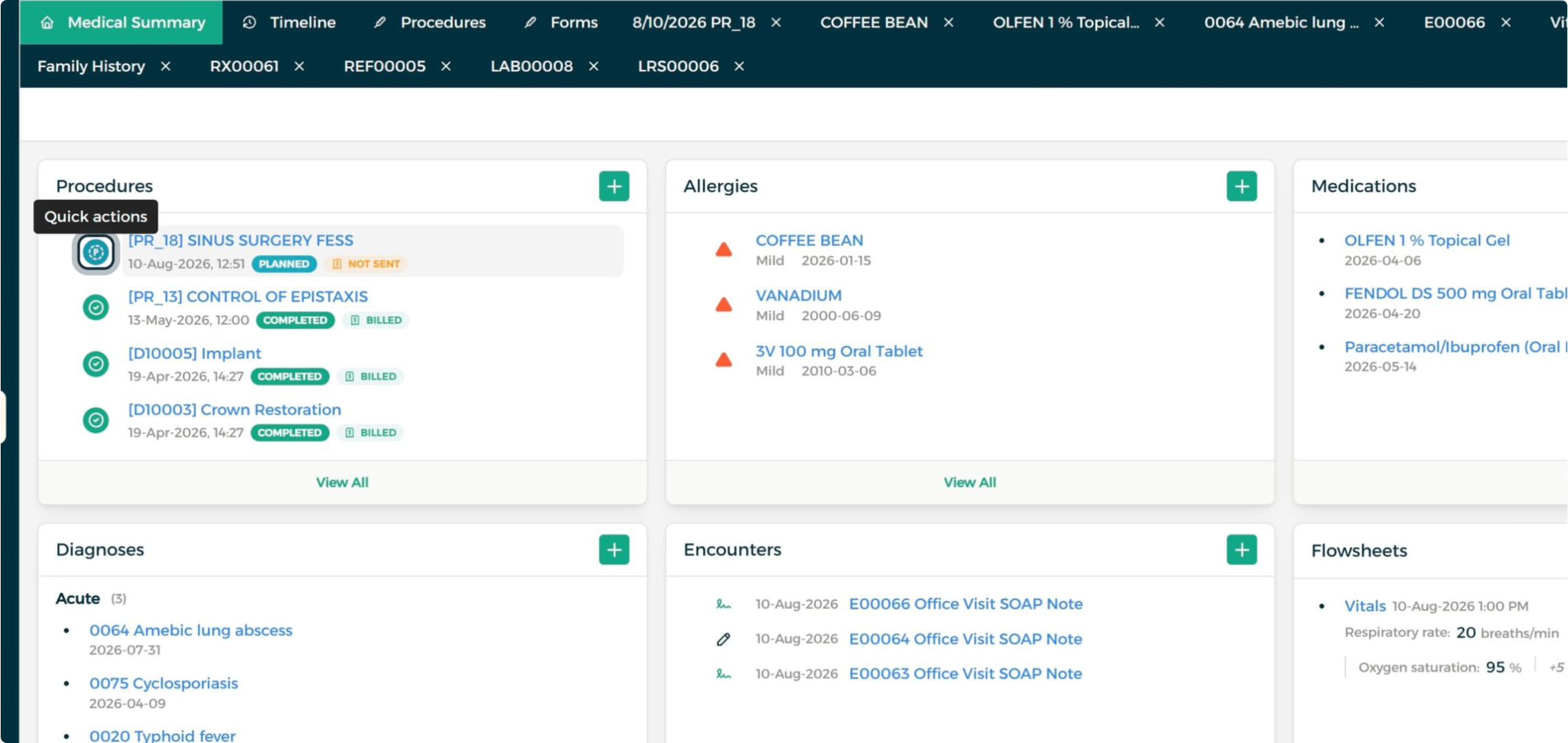
Task: Add a new allergy with plus button
Action: coord(1242,186)
